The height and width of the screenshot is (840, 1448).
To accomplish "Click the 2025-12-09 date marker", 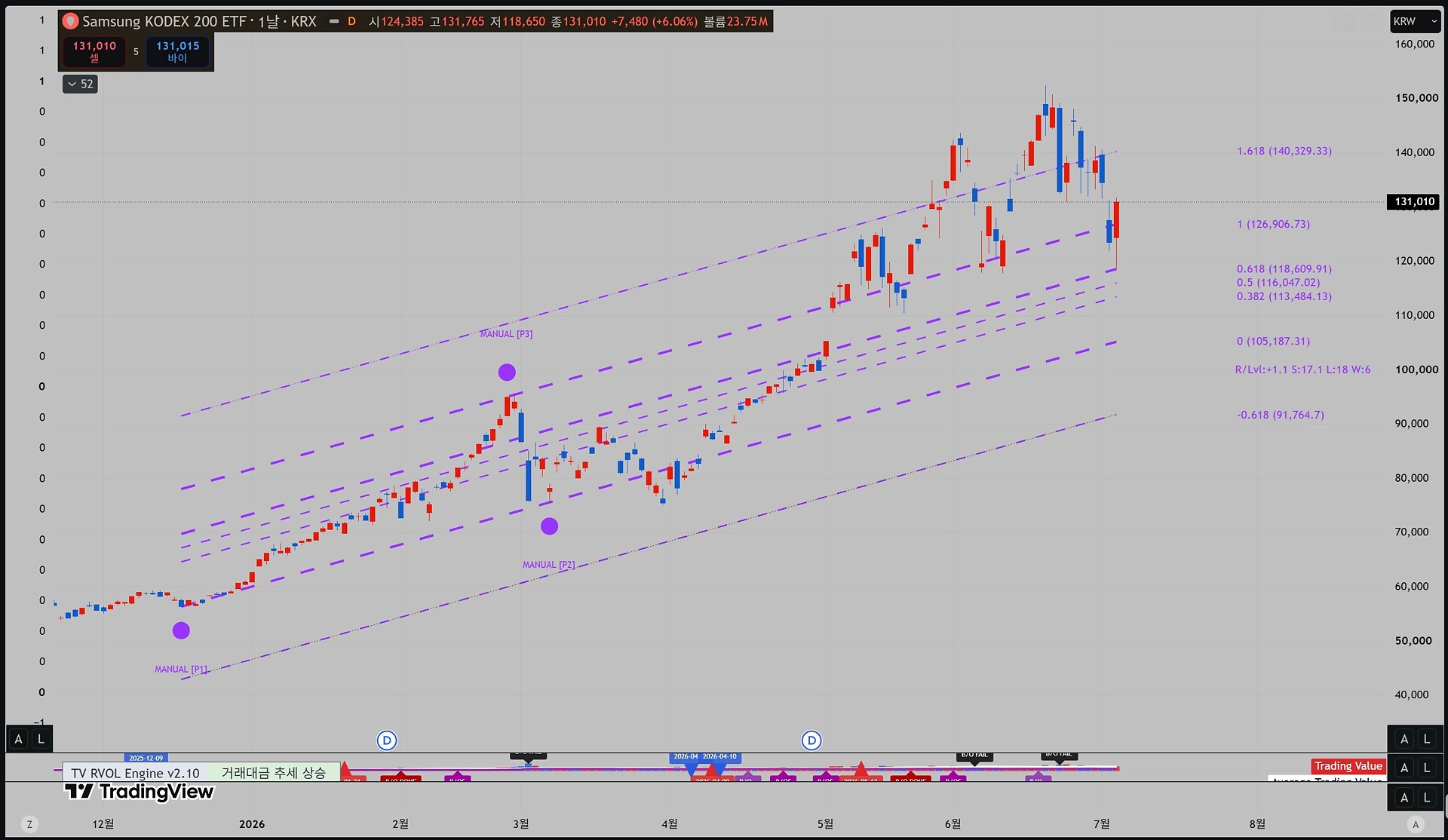I will 146,758.
